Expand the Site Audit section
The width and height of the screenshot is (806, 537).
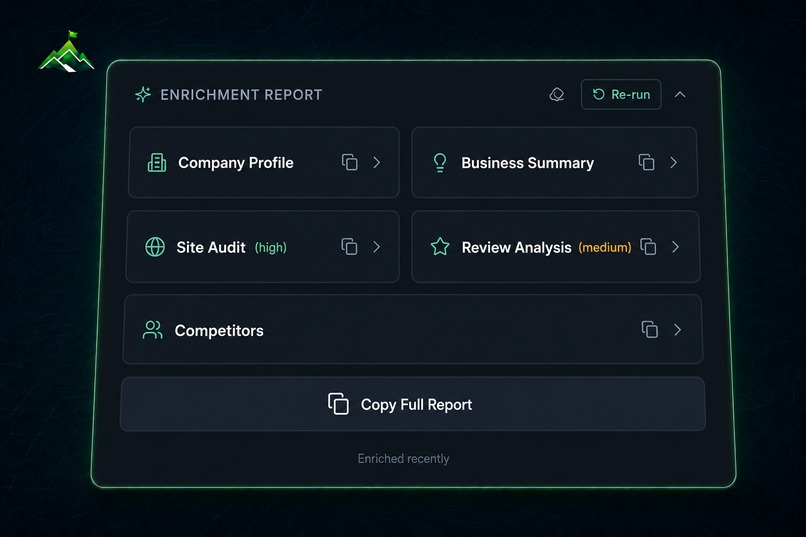pyautogui.click(x=377, y=247)
